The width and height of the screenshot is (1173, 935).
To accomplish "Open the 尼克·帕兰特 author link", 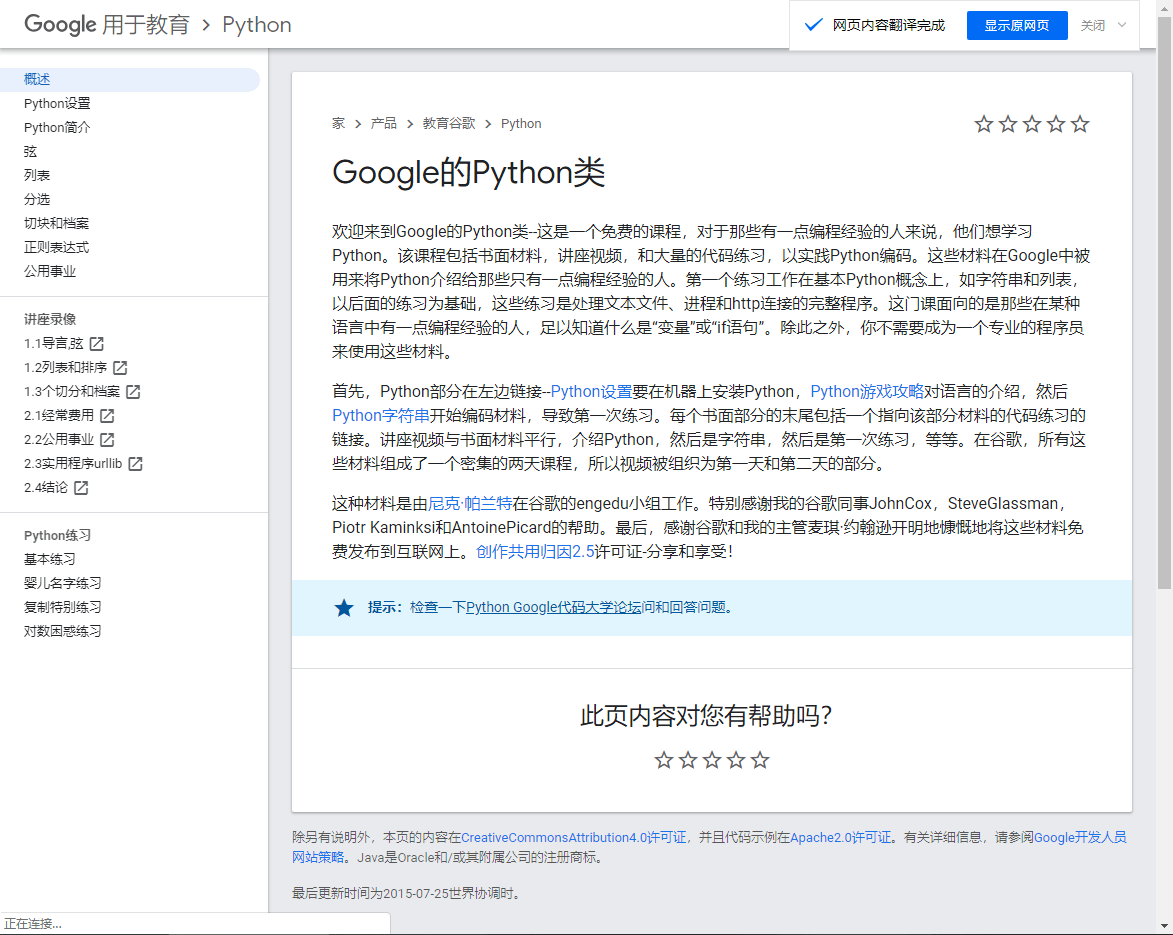I will [470, 504].
